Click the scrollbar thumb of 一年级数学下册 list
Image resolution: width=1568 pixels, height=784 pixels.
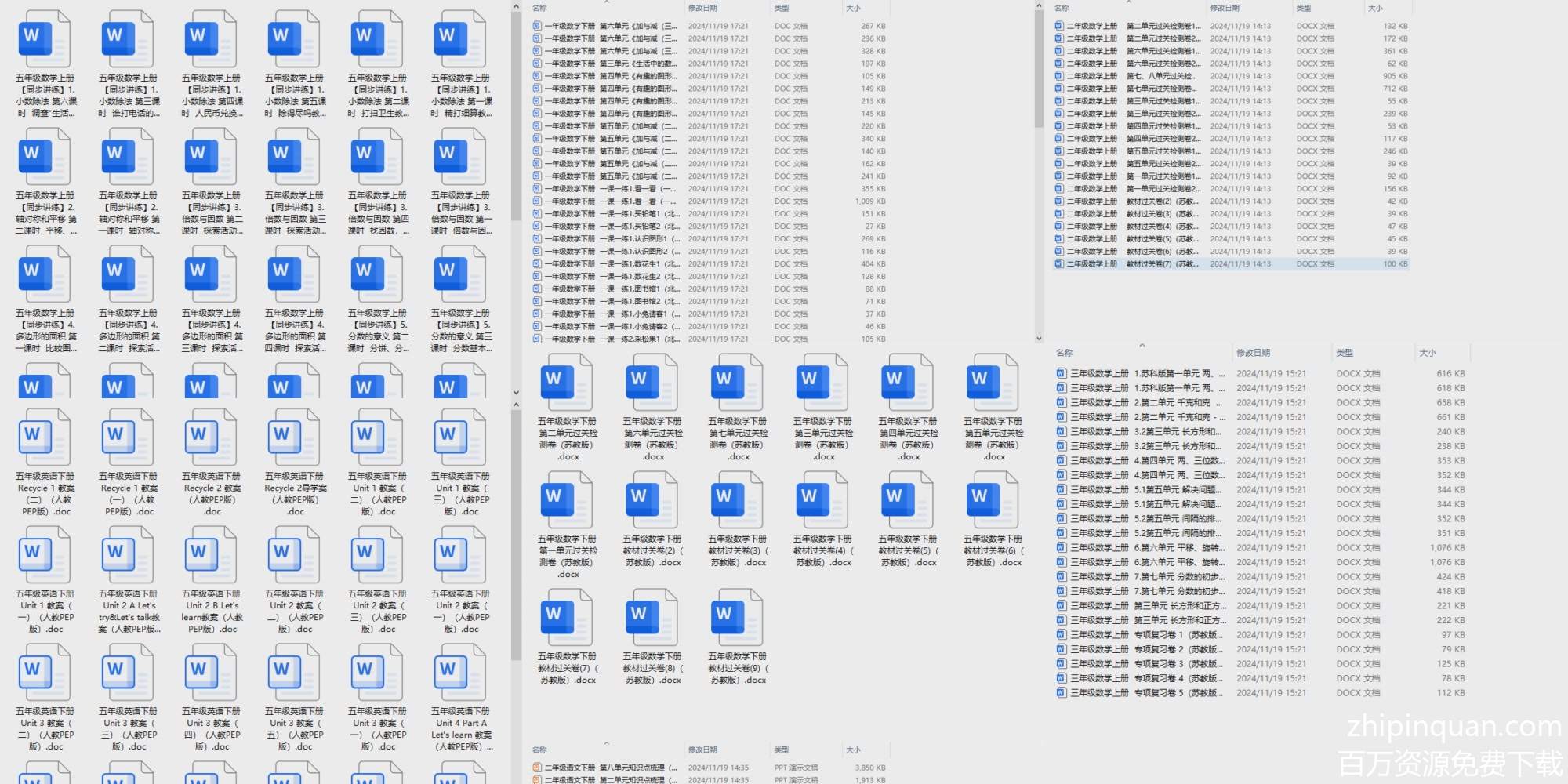(x=1039, y=71)
